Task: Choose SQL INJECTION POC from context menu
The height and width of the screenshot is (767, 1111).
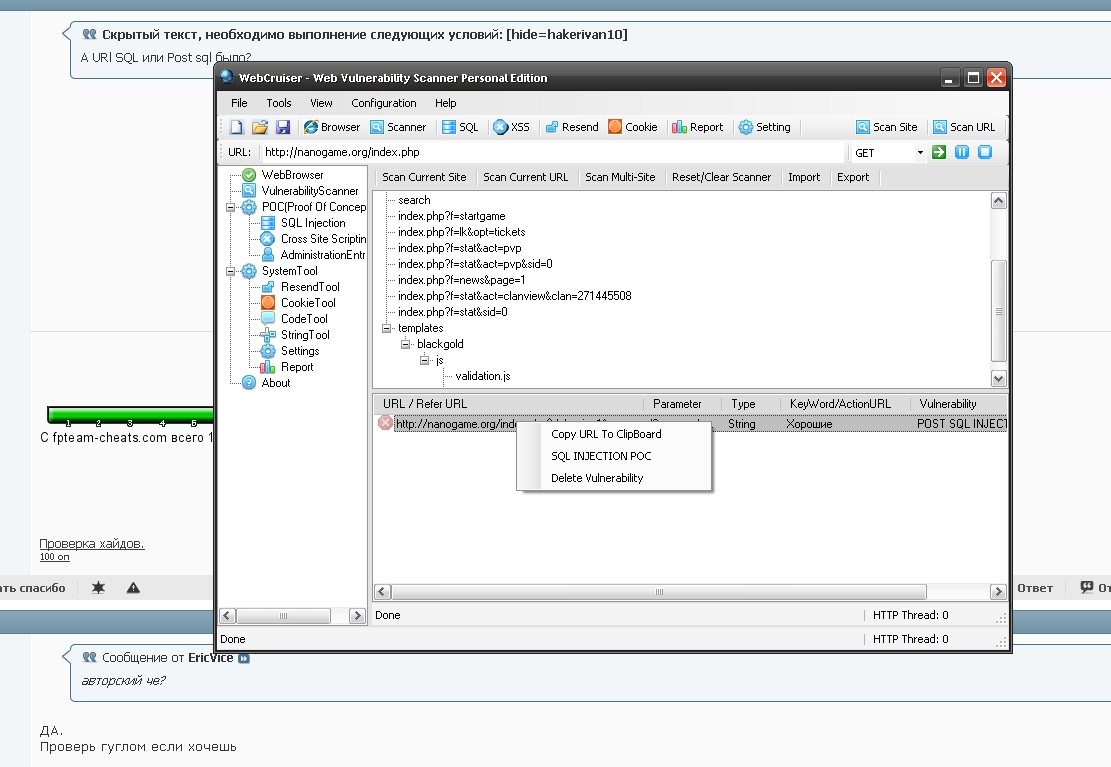Action: (614, 456)
